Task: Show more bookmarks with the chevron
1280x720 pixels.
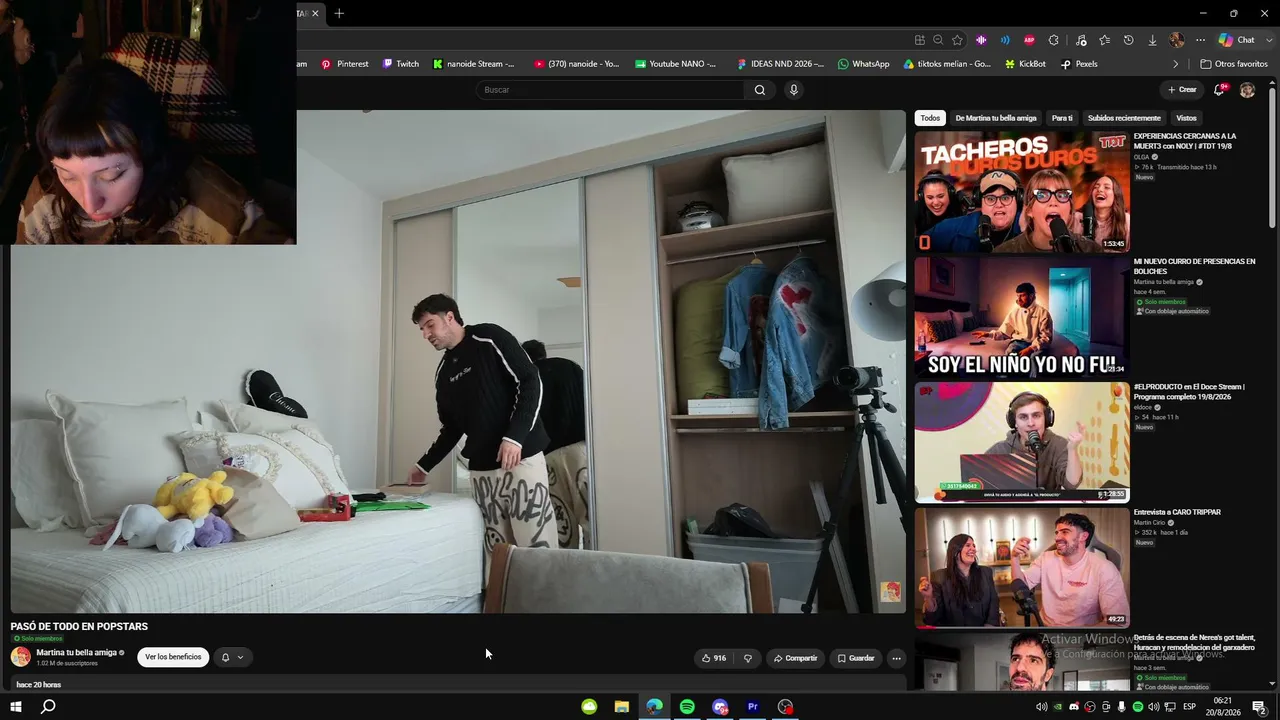Action: pyautogui.click(x=1176, y=64)
